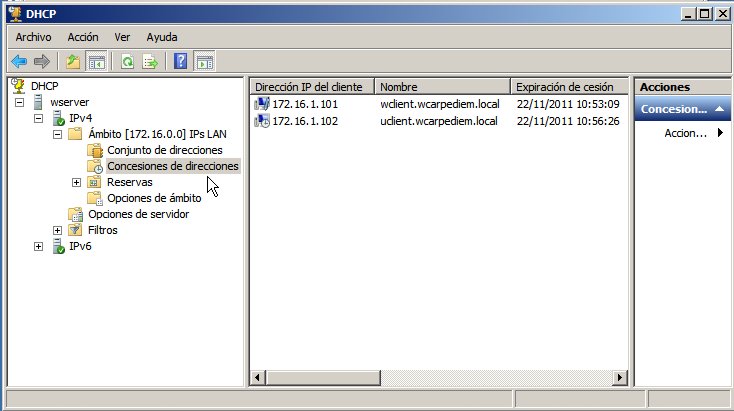Sort by Dirección IP del cliente column

(312, 87)
